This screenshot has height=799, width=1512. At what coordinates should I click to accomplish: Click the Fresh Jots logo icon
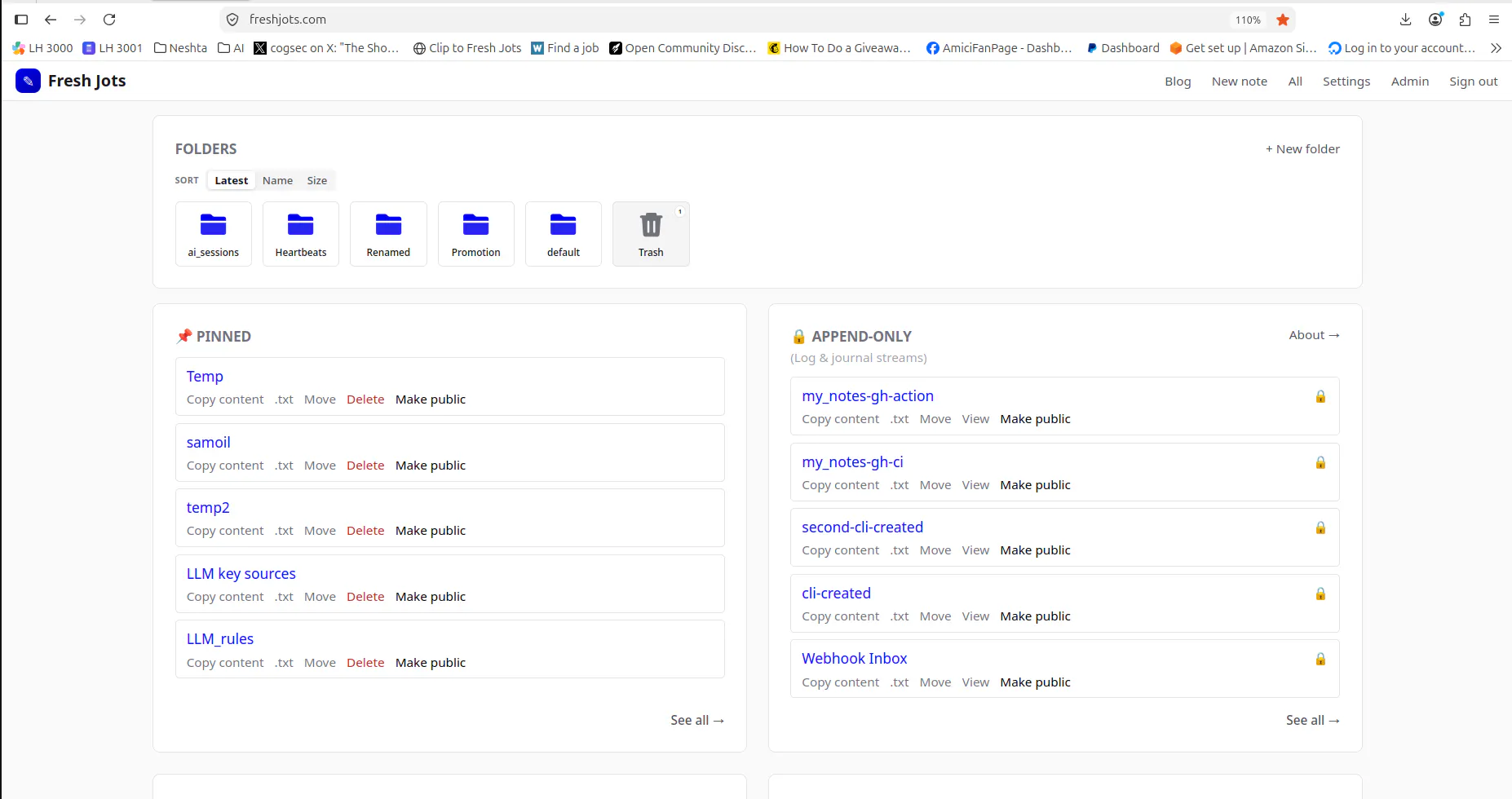(28, 81)
